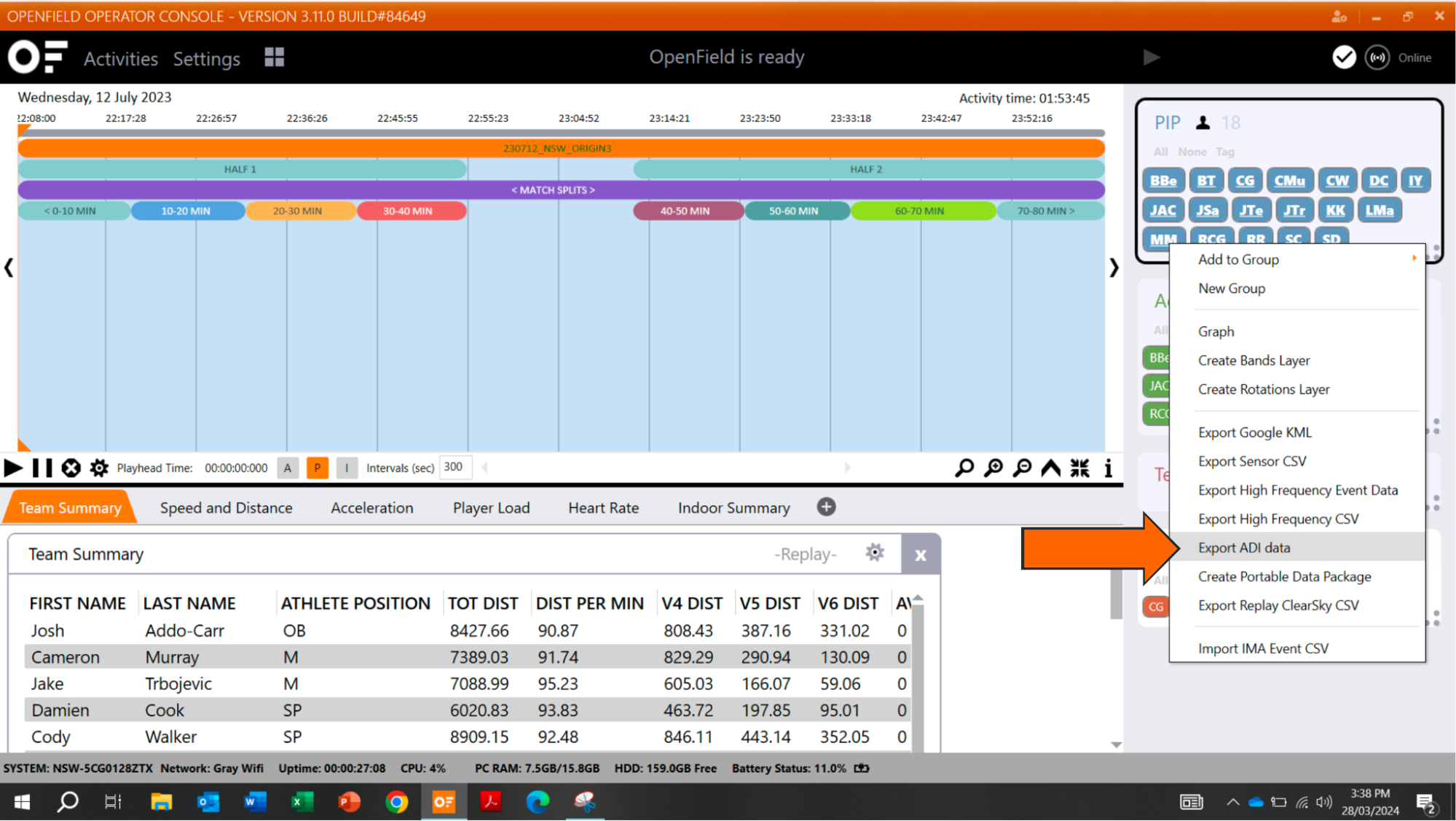
Task: Click None in PIP panel
Action: (1192, 152)
